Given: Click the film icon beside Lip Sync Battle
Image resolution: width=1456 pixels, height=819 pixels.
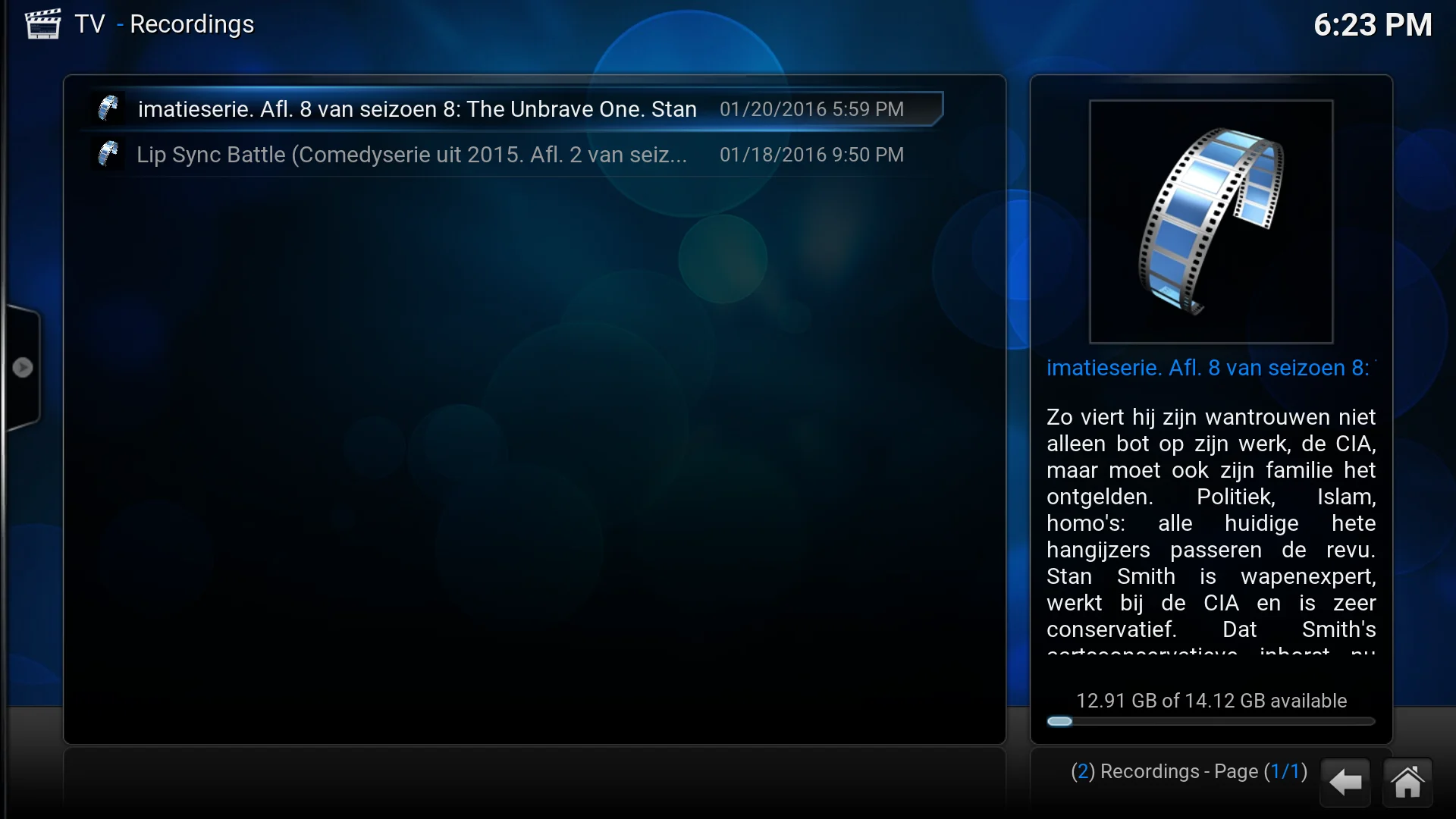Looking at the screenshot, I should tap(108, 154).
